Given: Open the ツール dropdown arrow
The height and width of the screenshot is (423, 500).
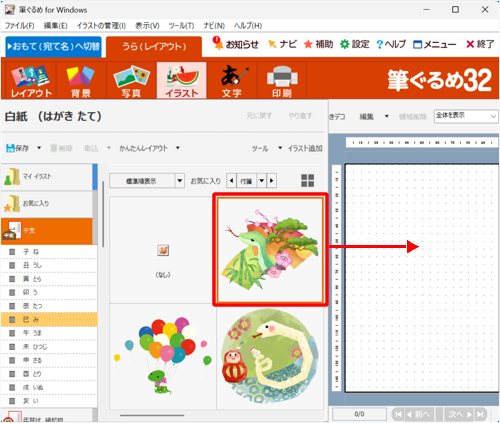Looking at the screenshot, I should (x=280, y=148).
